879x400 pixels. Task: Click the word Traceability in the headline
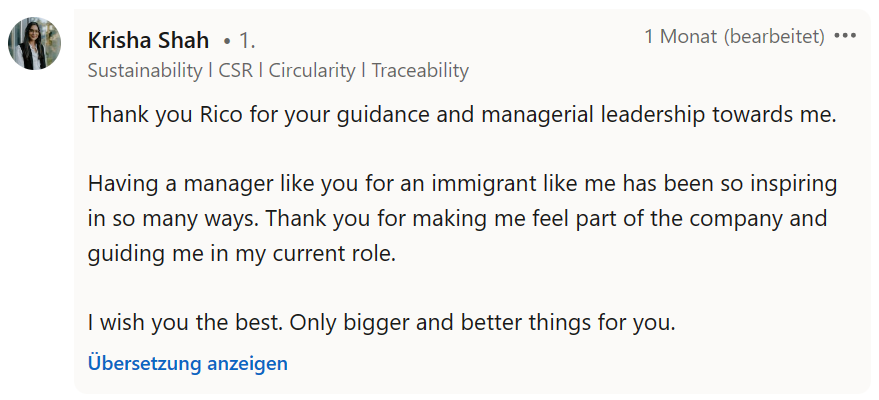pos(420,71)
